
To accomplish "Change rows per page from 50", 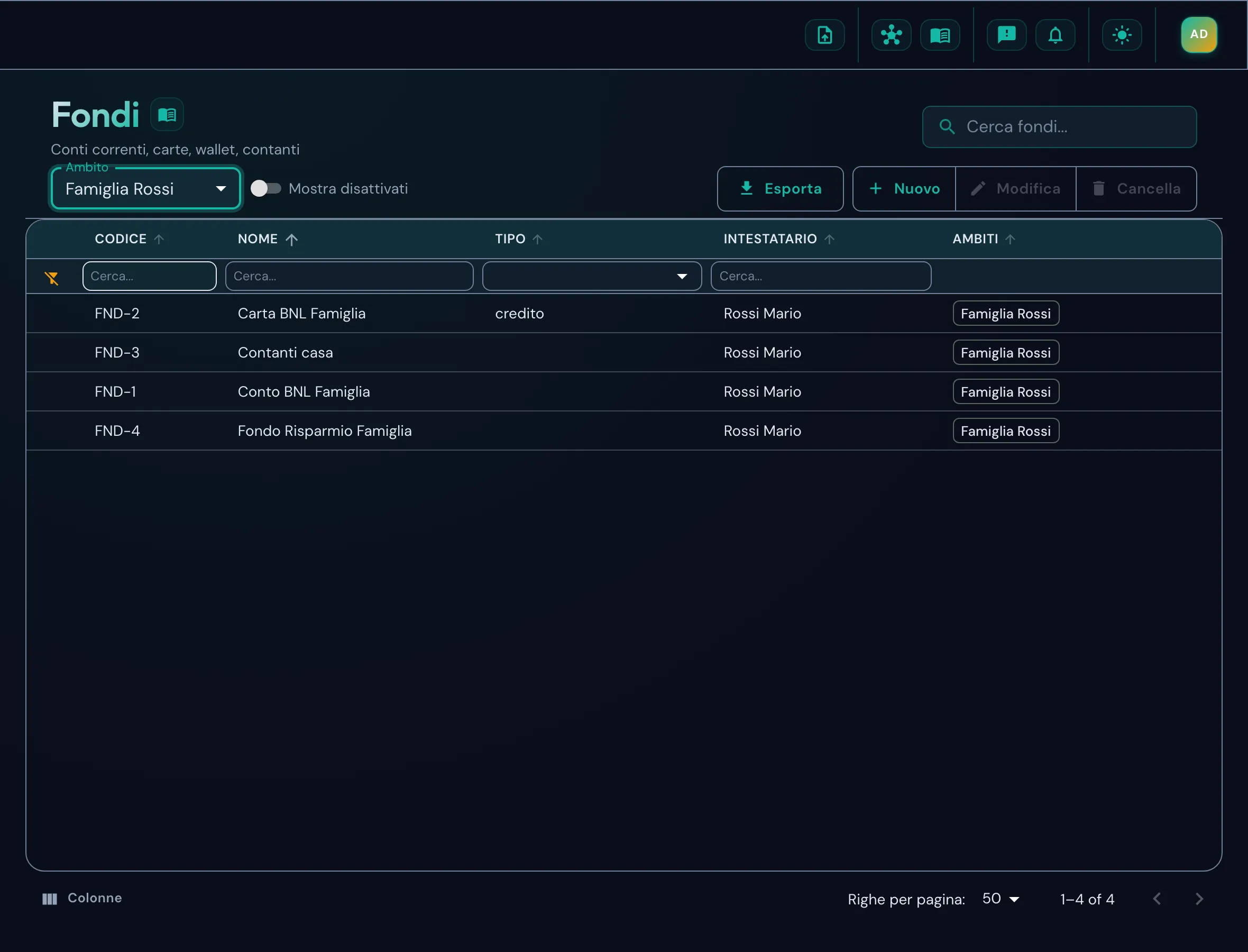I will pos(1001,899).
